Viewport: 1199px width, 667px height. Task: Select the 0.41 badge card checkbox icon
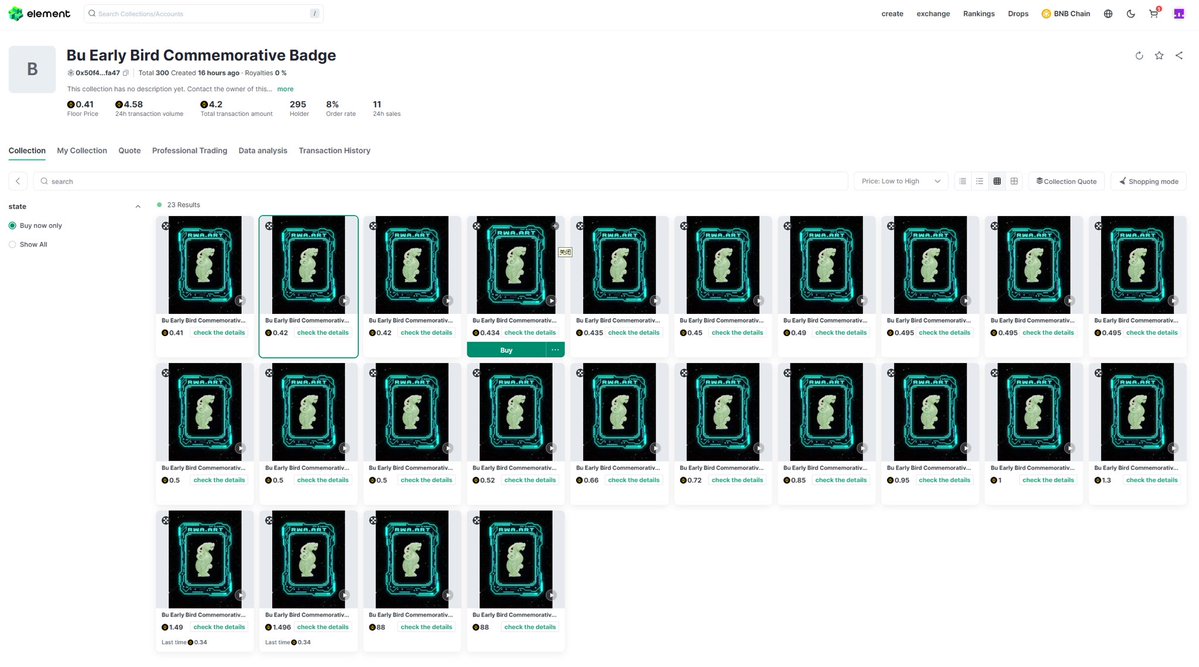(165, 226)
